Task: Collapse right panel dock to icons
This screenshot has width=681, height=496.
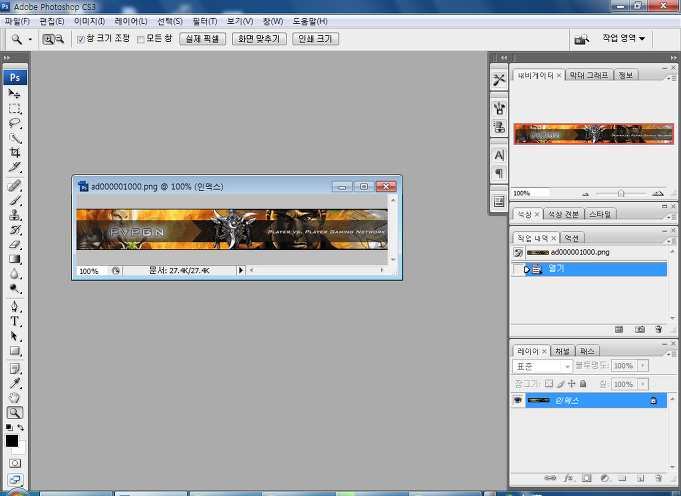Action: pyautogui.click(x=673, y=58)
